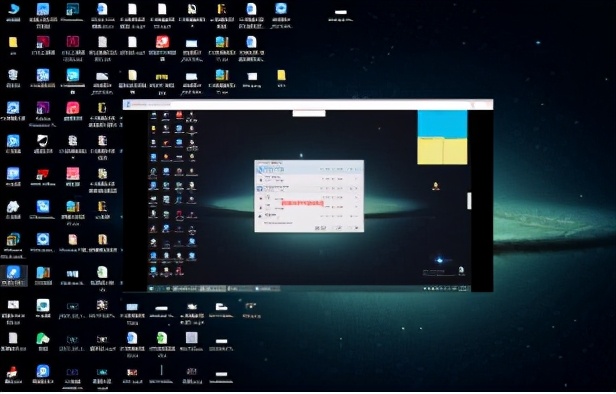
Task: Click the remote viewer window's title bar
Action: point(308,104)
